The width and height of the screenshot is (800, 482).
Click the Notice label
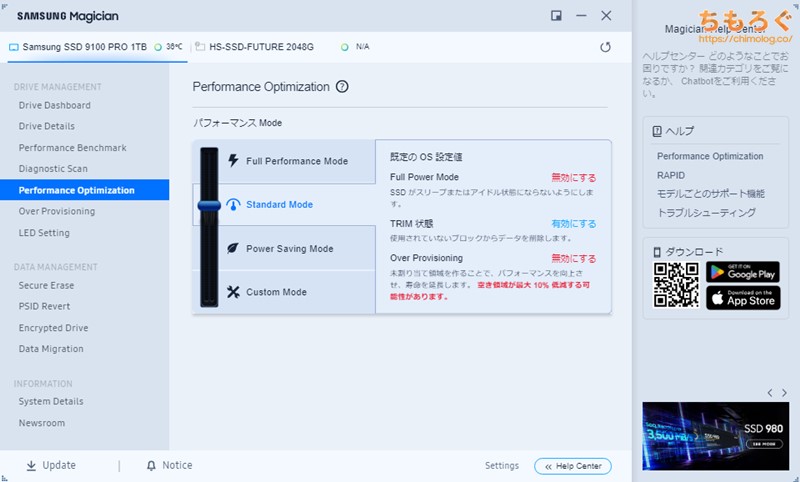coord(177,465)
